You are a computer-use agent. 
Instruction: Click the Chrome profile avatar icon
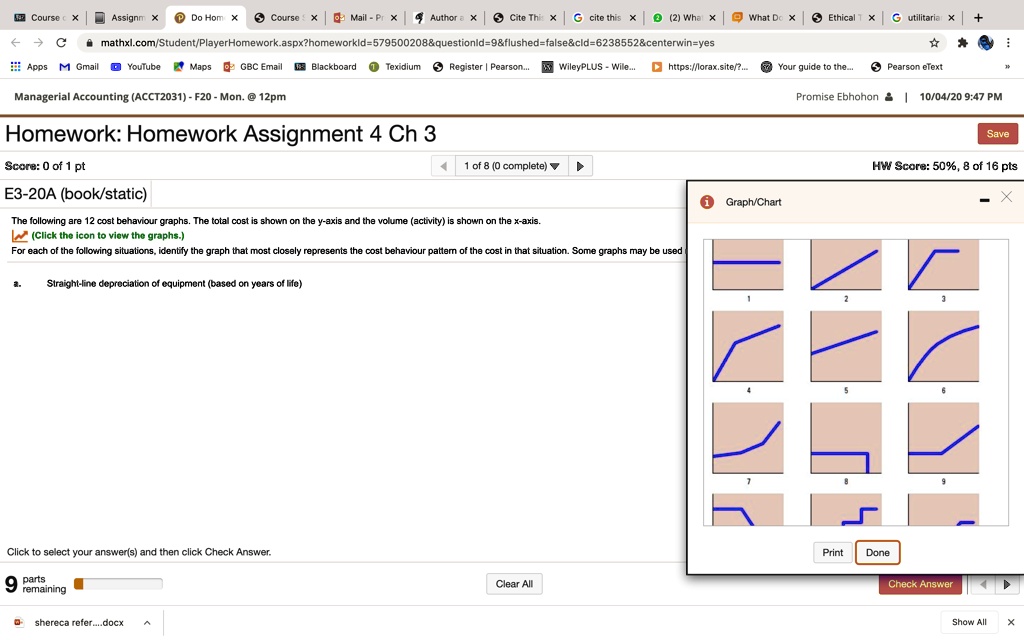(x=985, y=42)
